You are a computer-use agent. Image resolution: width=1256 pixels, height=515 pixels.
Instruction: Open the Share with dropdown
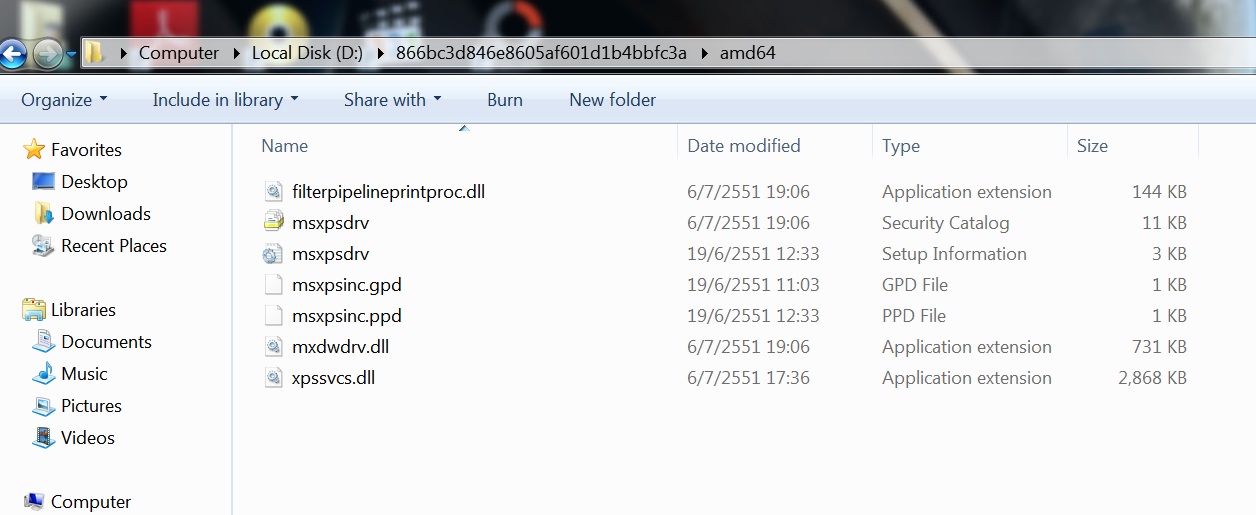[x=392, y=100]
